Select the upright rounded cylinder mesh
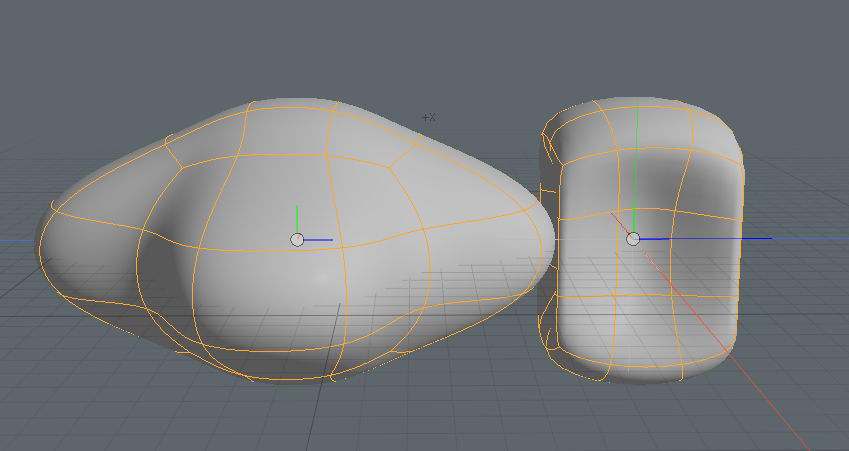The image size is (849, 451). pyautogui.click(x=642, y=241)
